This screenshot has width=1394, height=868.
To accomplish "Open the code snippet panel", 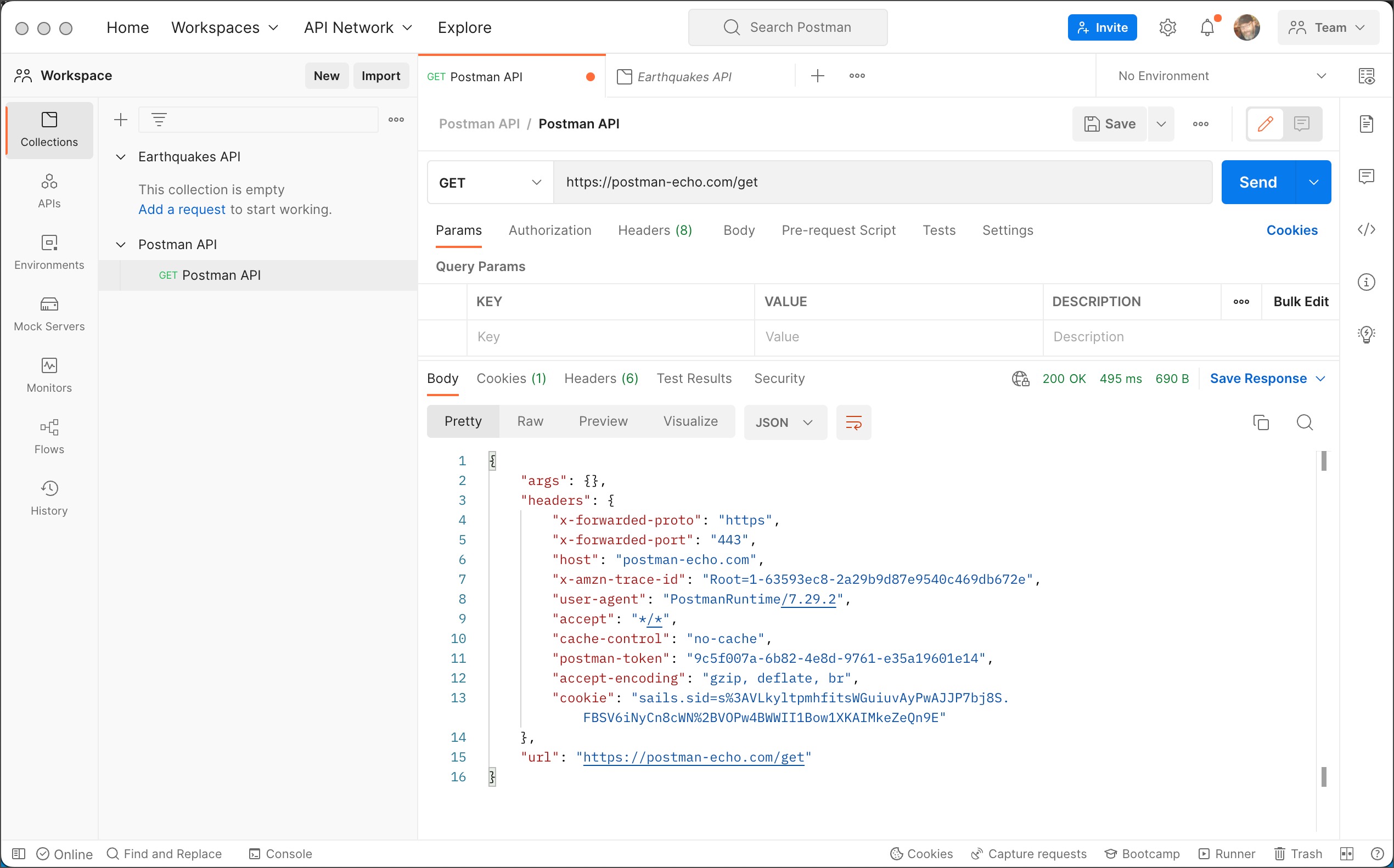I will (1367, 229).
